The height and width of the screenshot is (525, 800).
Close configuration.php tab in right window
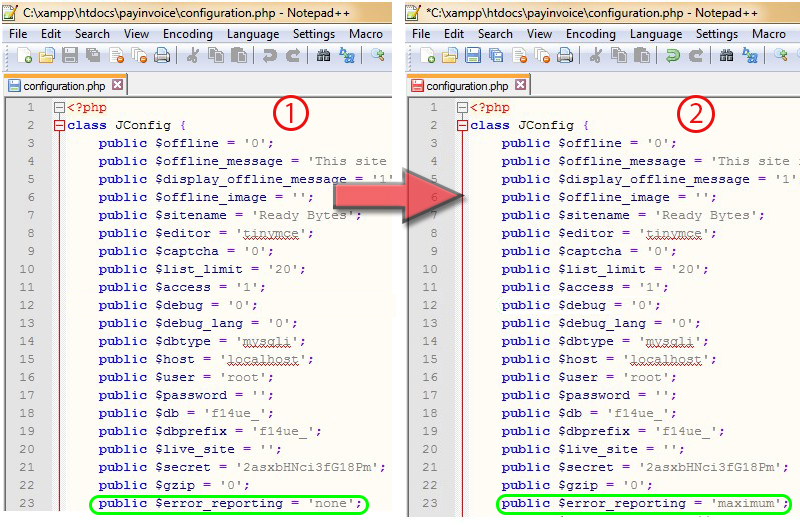click(520, 85)
